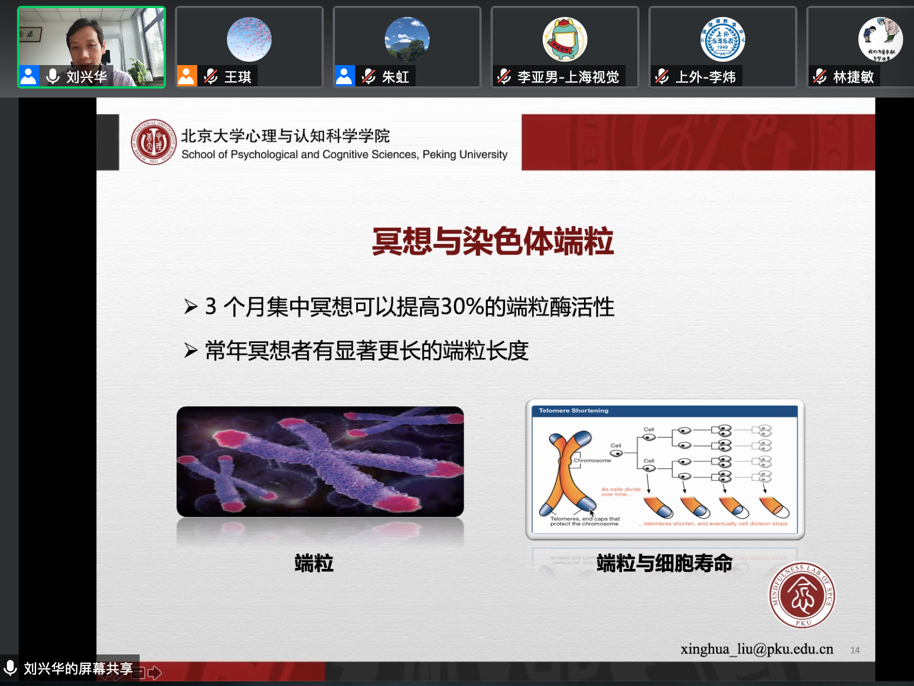
Task: Click the blue avatar icon beside 朱虹
Action: point(344,73)
